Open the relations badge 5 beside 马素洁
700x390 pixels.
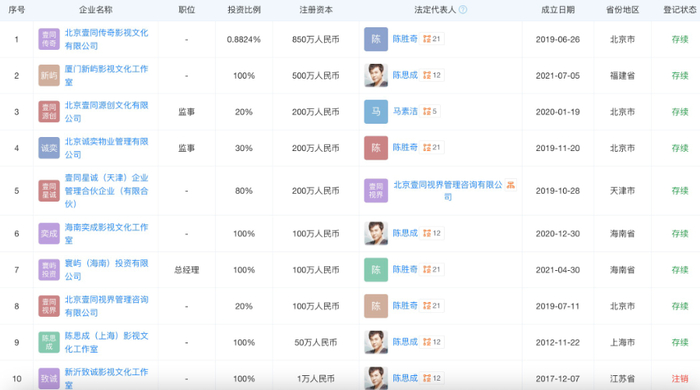coord(430,111)
